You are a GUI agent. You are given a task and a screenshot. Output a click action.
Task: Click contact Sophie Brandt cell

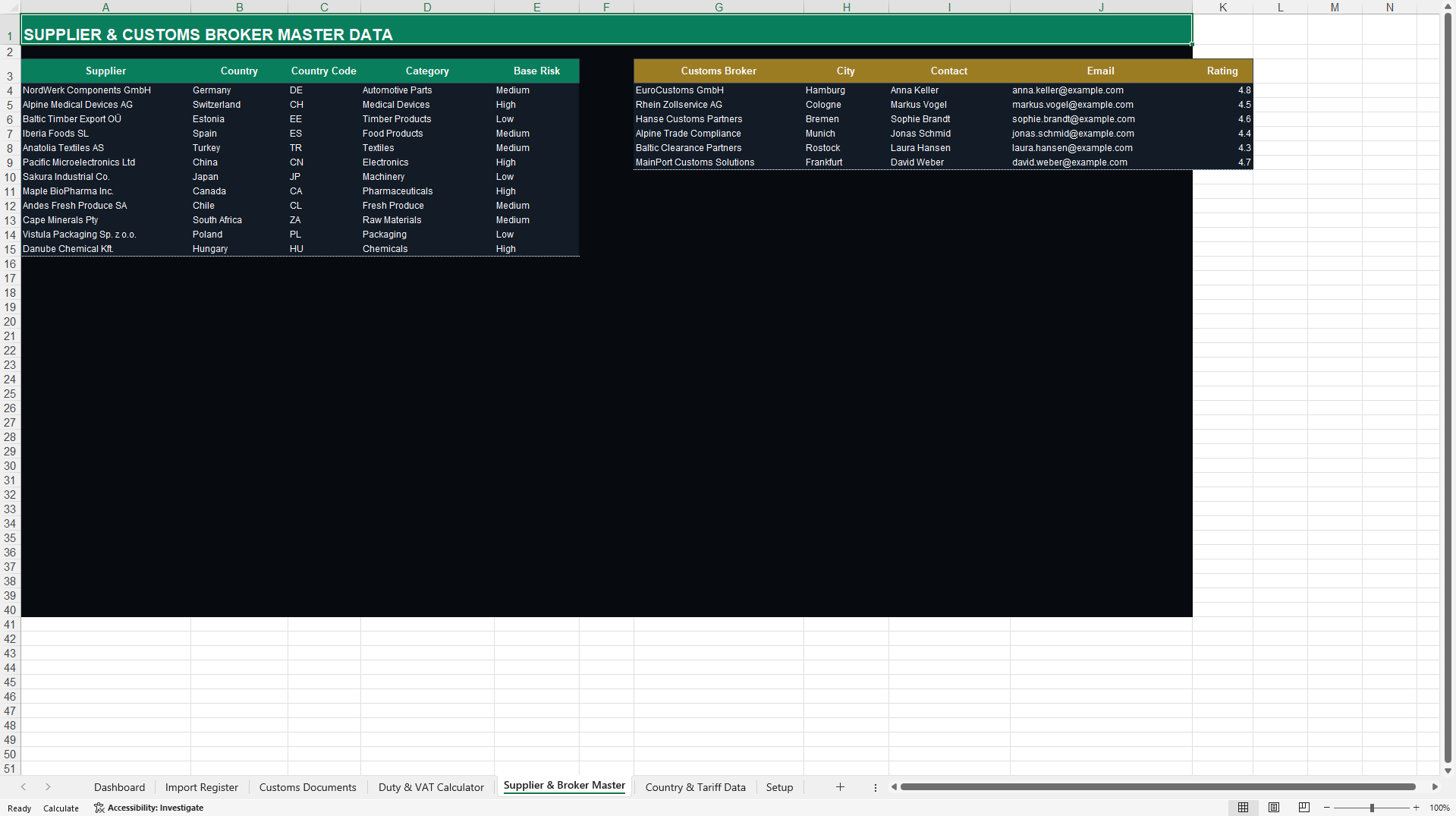point(949,119)
